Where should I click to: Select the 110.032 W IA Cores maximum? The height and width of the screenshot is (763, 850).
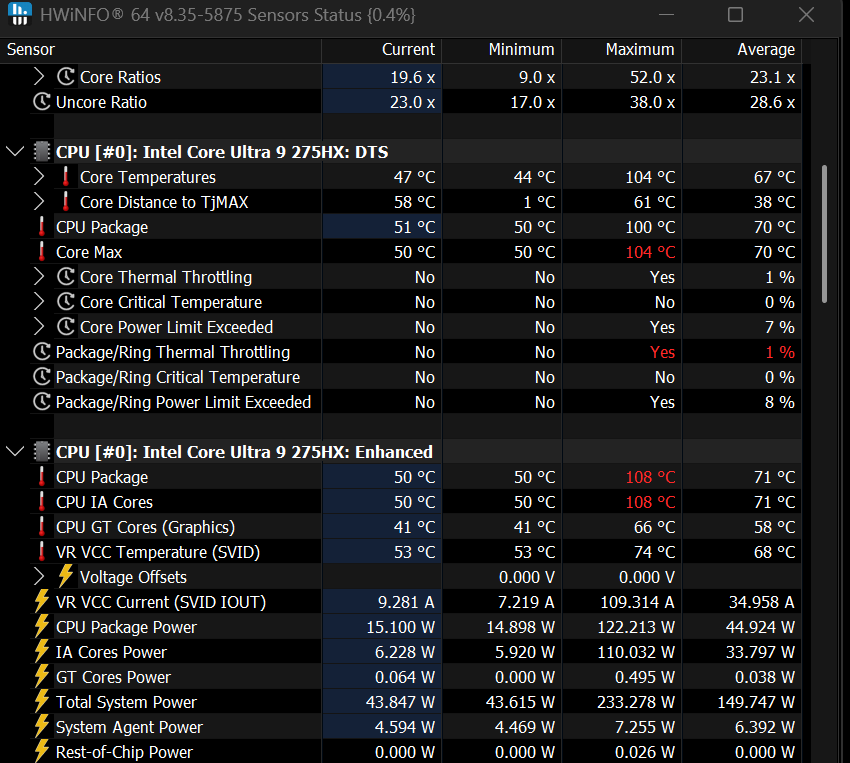click(636, 652)
